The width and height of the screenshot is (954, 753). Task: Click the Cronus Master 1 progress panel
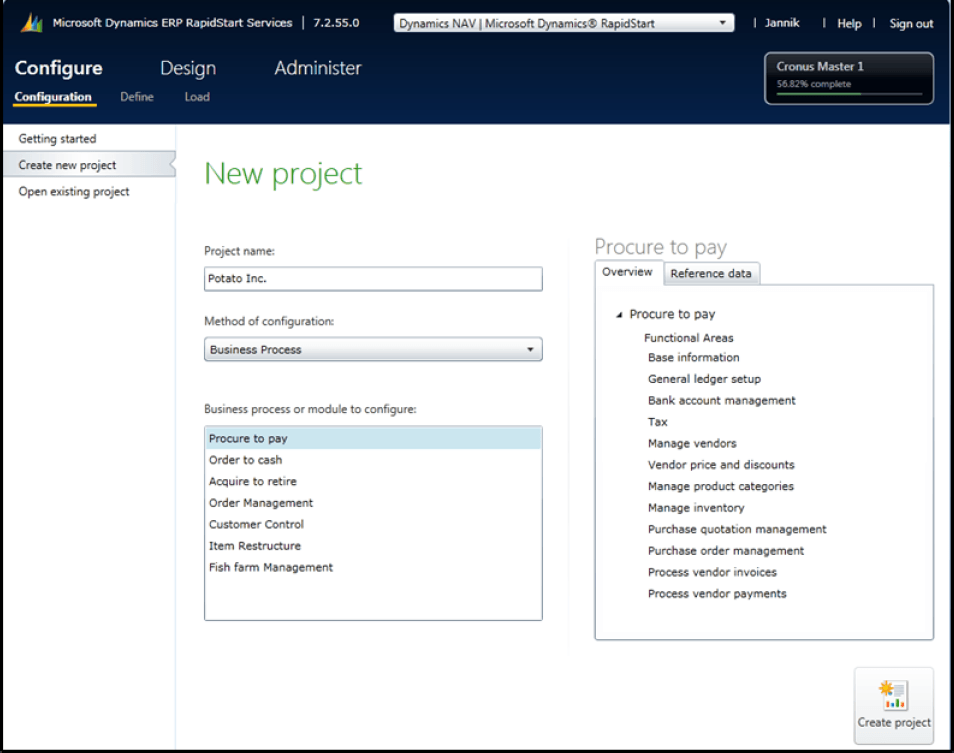click(x=849, y=78)
